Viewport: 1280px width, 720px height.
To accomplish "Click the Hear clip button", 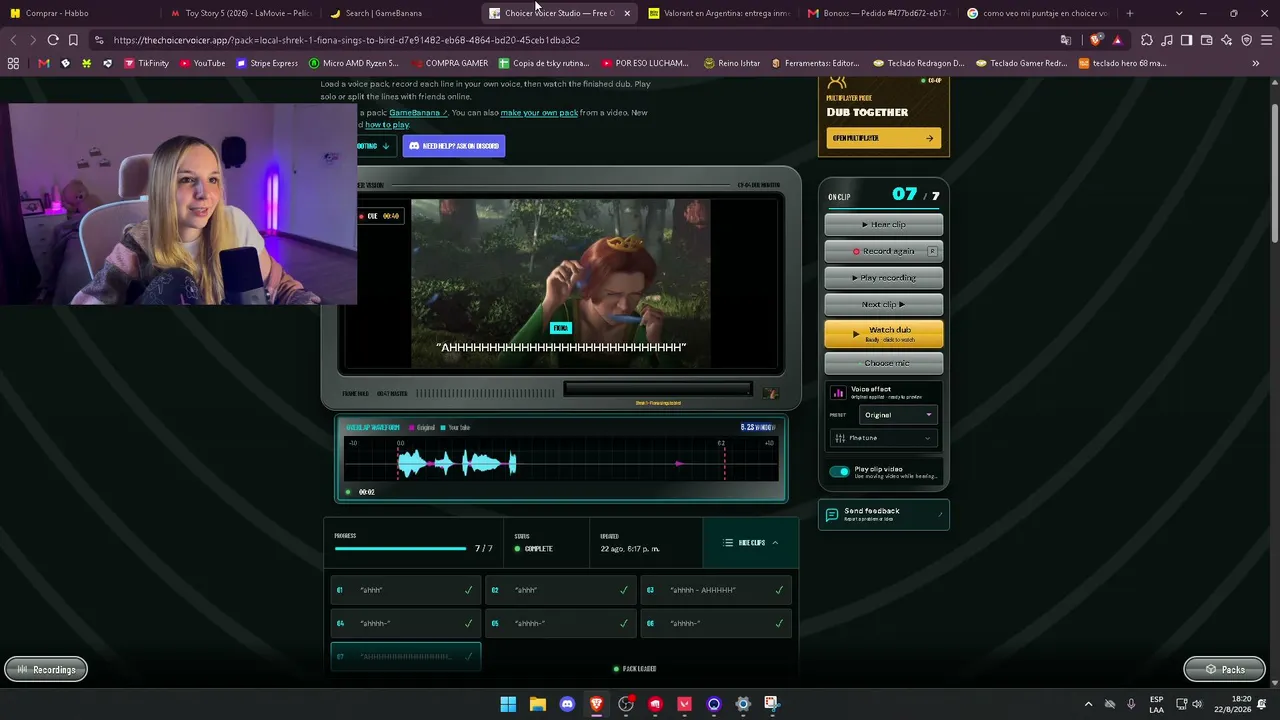I will tap(884, 224).
